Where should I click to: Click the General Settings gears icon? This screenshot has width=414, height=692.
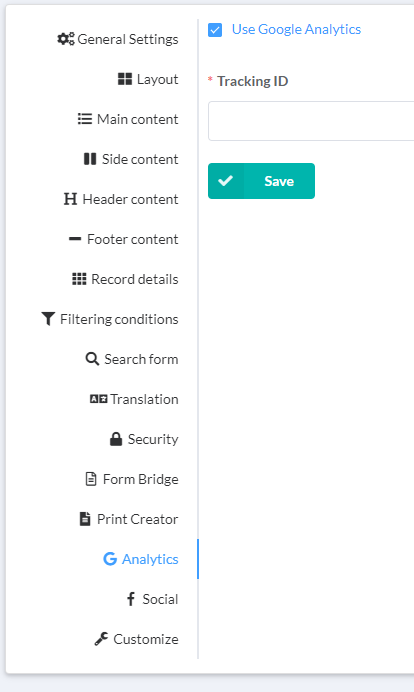[x=66, y=39]
